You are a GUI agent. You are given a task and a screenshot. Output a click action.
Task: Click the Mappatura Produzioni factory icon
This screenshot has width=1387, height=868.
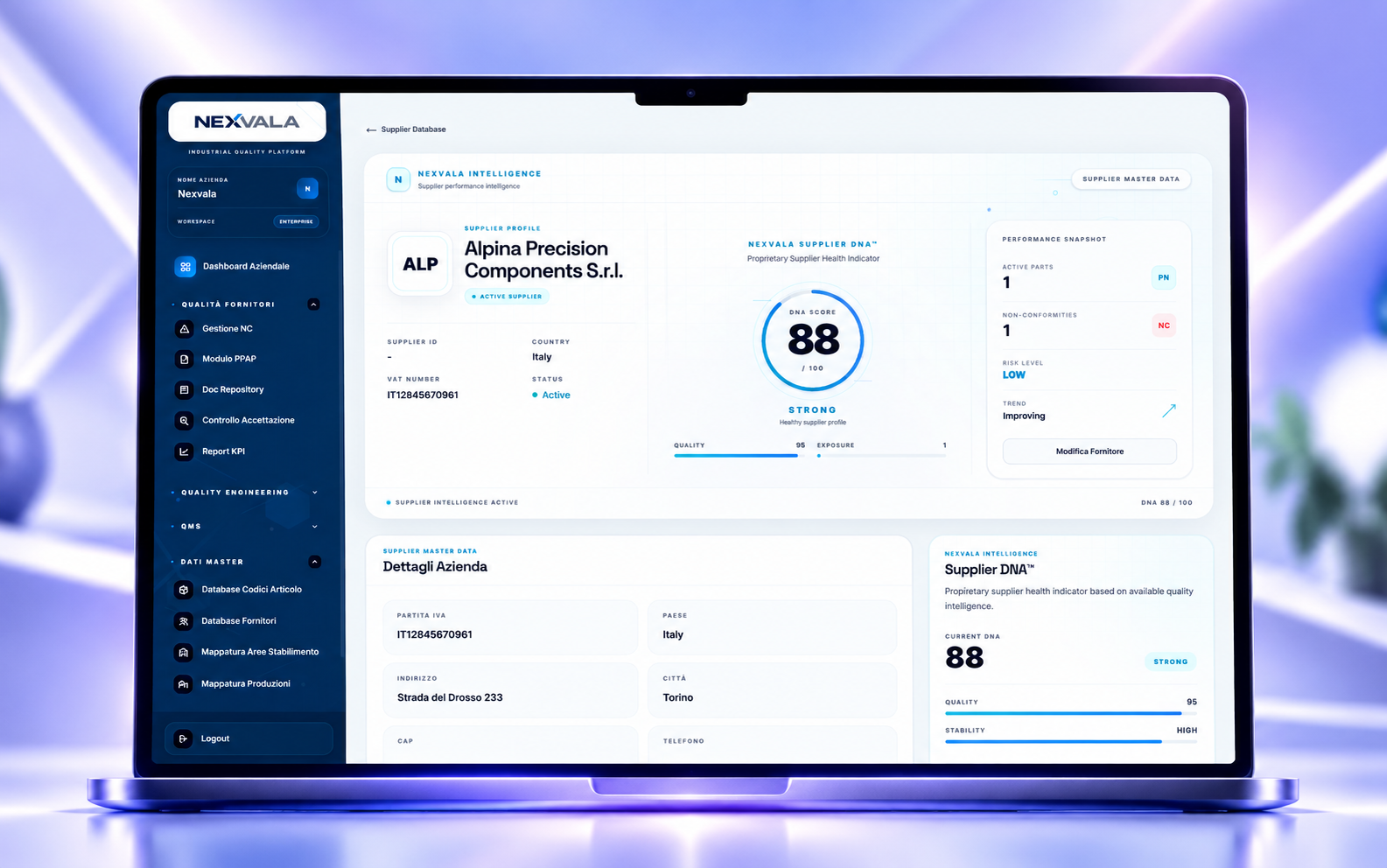(x=184, y=684)
